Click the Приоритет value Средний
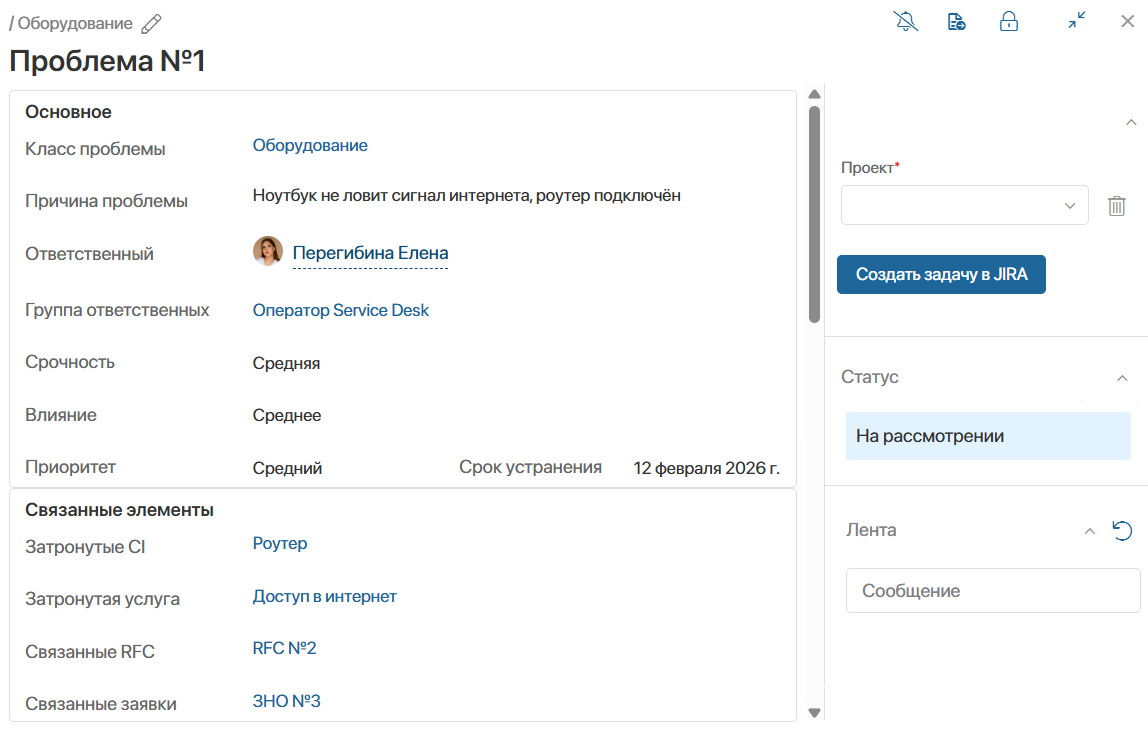Image resolution: width=1148 pixels, height=732 pixels. 287,468
